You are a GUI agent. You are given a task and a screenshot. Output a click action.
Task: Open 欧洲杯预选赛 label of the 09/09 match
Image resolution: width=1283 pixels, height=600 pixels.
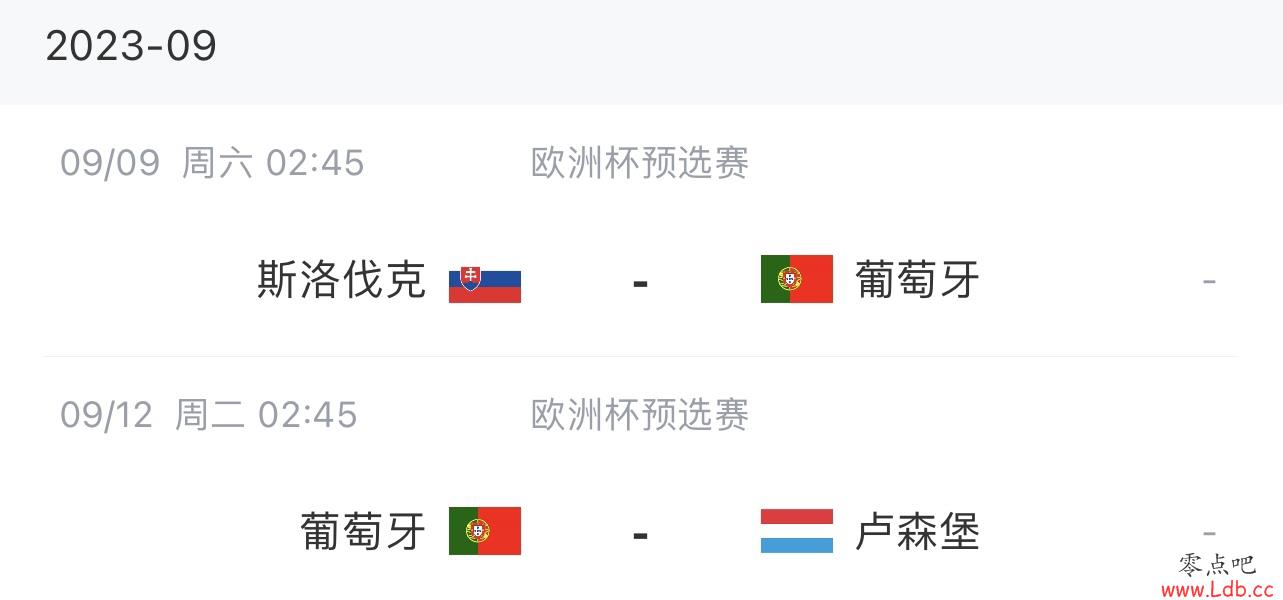[x=640, y=163]
